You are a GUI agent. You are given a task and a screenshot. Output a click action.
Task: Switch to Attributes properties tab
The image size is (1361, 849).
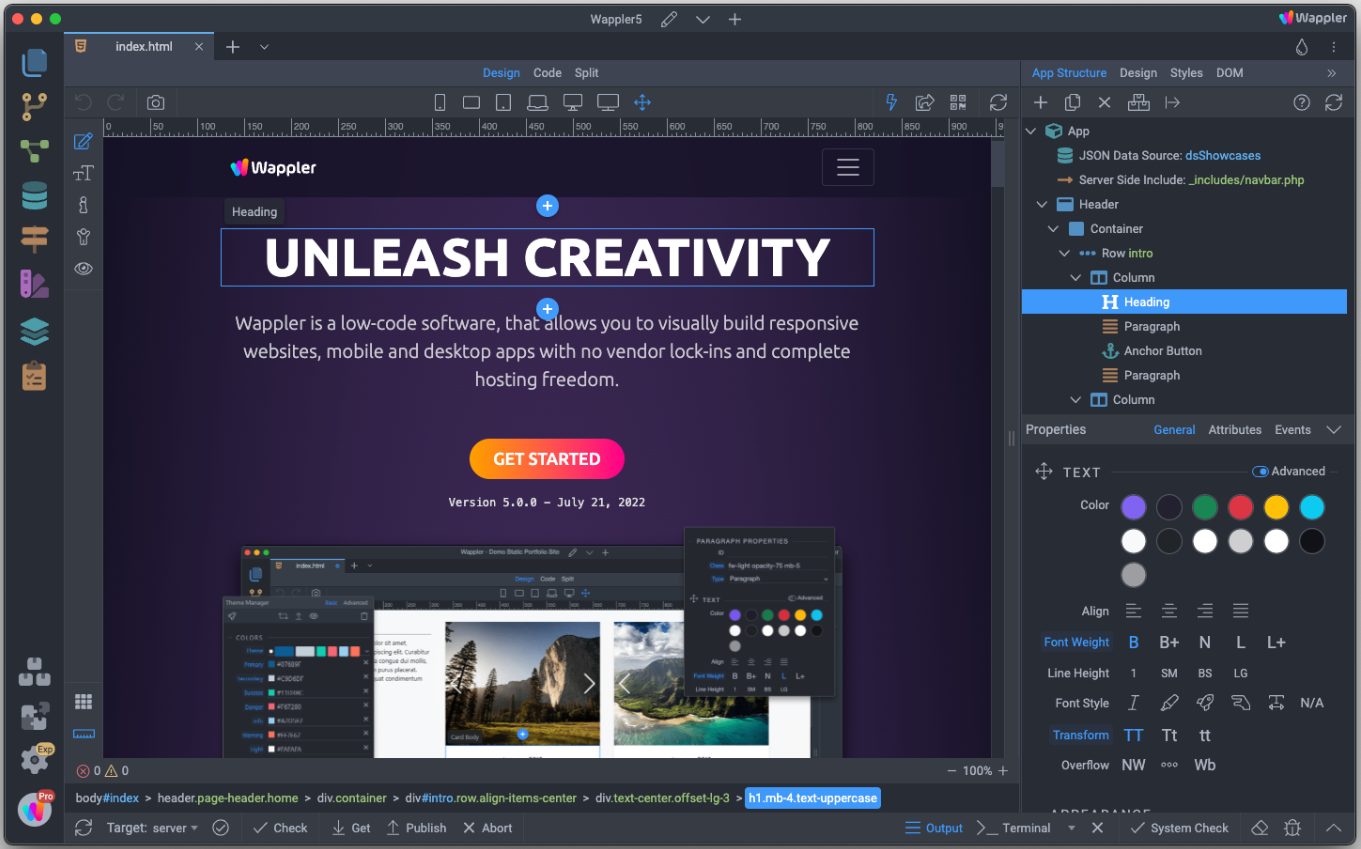[1235, 430]
